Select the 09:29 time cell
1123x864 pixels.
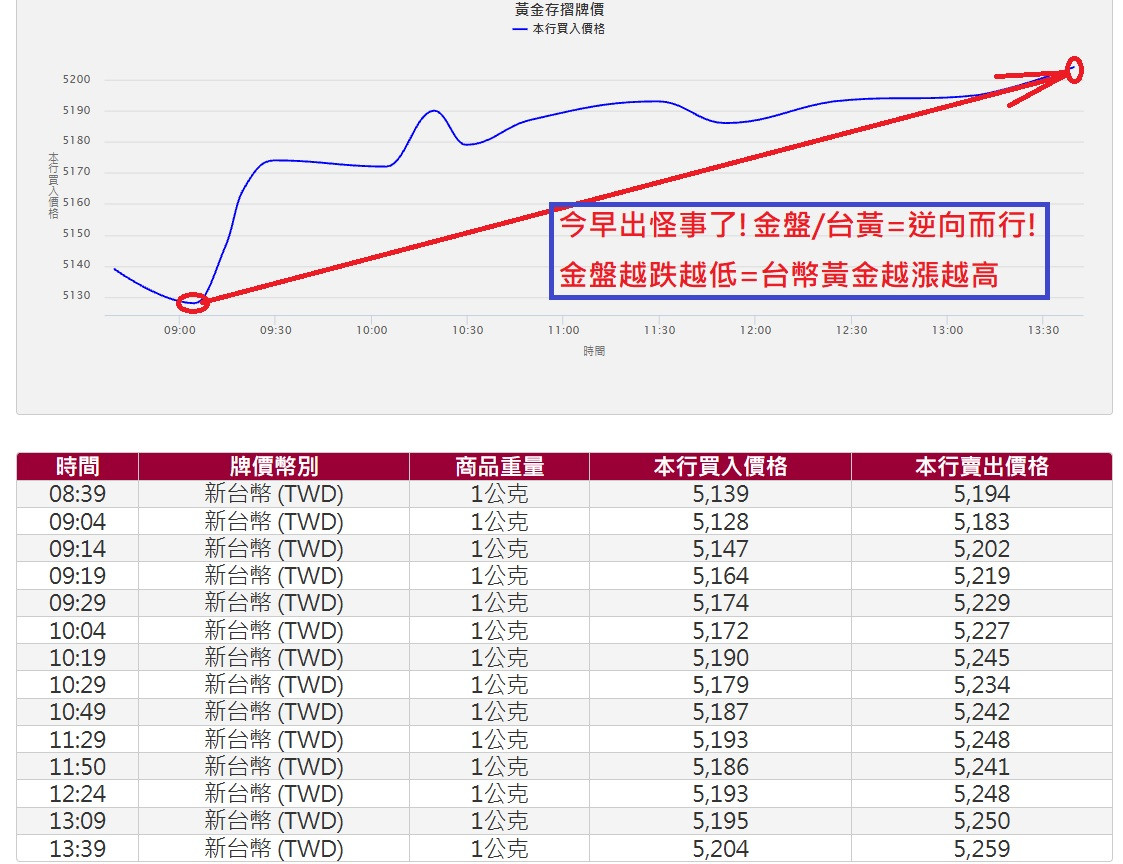pyautogui.click(x=77, y=603)
